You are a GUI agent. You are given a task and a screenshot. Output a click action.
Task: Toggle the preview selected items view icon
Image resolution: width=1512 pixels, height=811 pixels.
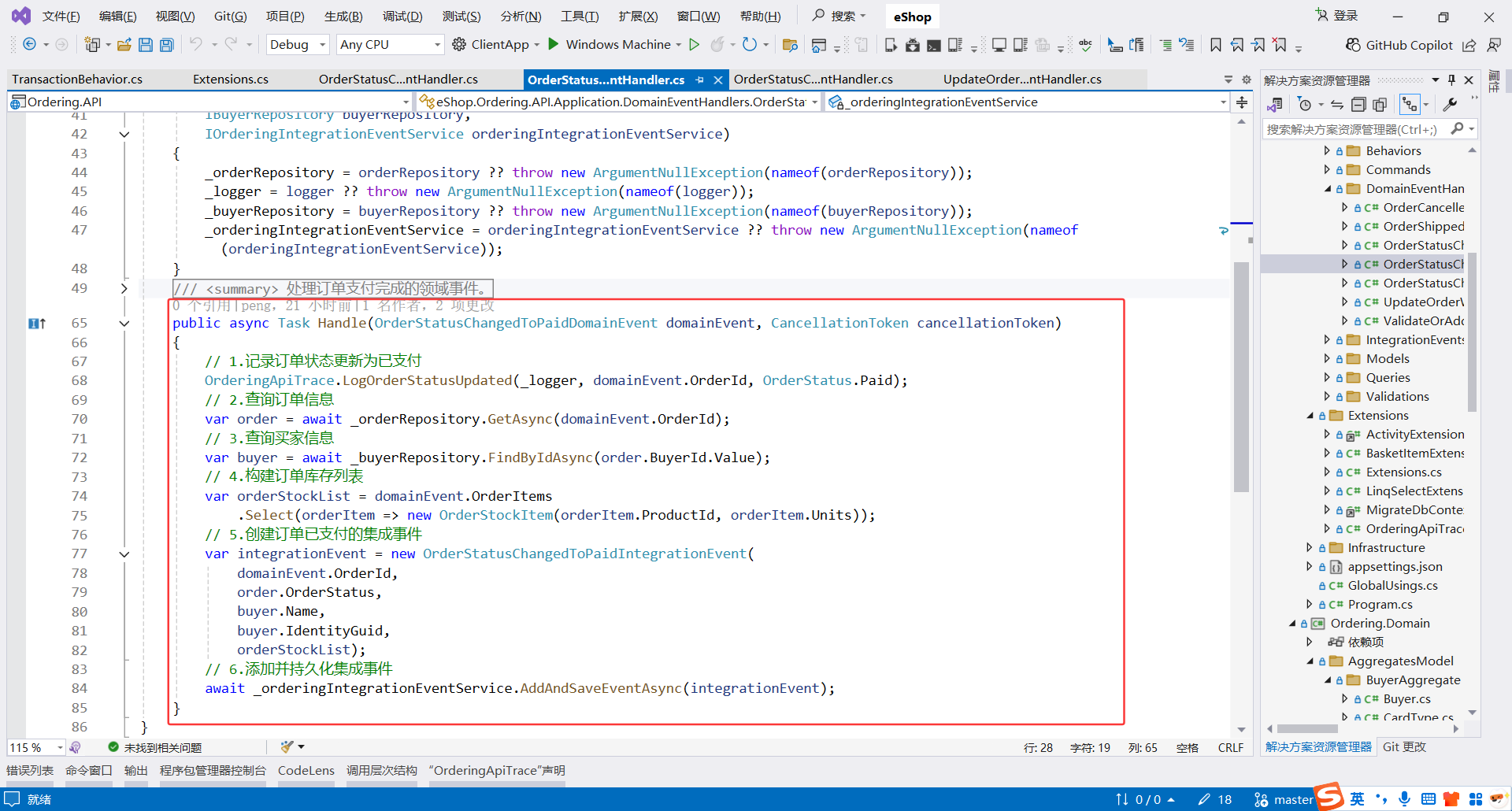(1410, 104)
